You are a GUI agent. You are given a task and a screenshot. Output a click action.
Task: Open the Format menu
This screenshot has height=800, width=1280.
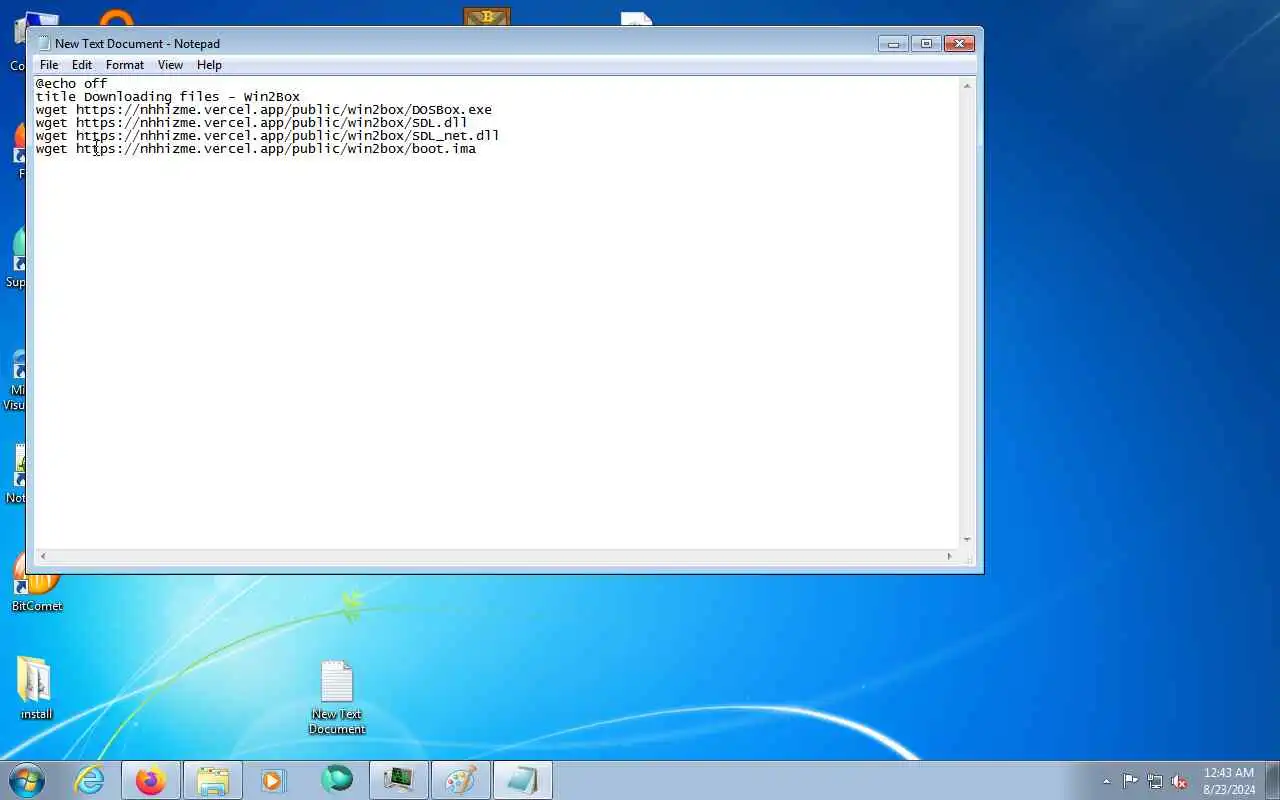125,65
